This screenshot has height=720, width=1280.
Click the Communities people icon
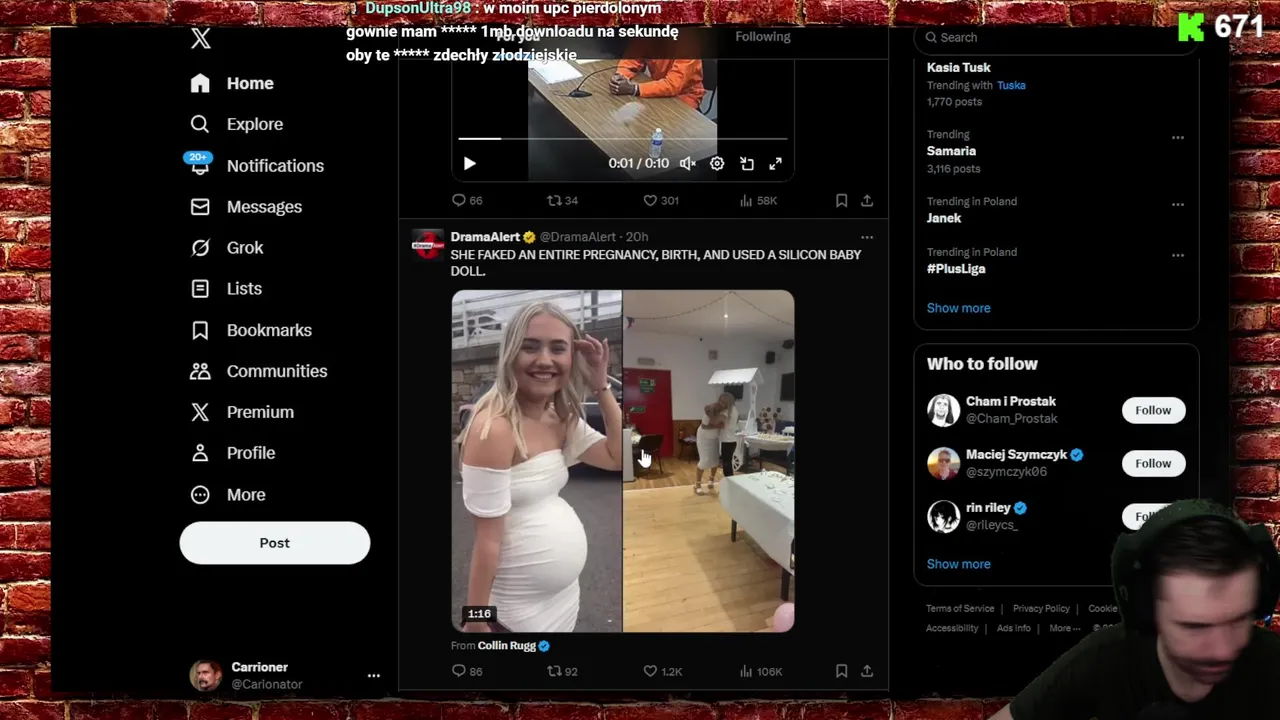click(200, 371)
